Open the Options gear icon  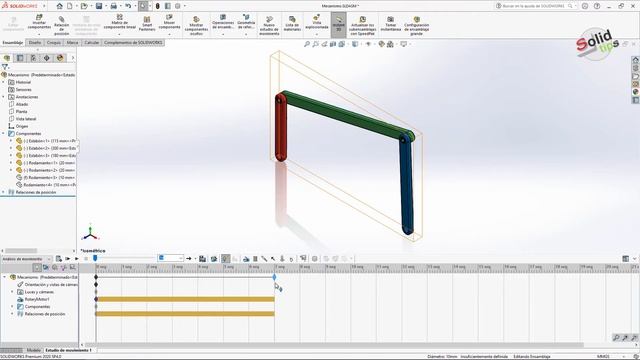coord(178,6)
